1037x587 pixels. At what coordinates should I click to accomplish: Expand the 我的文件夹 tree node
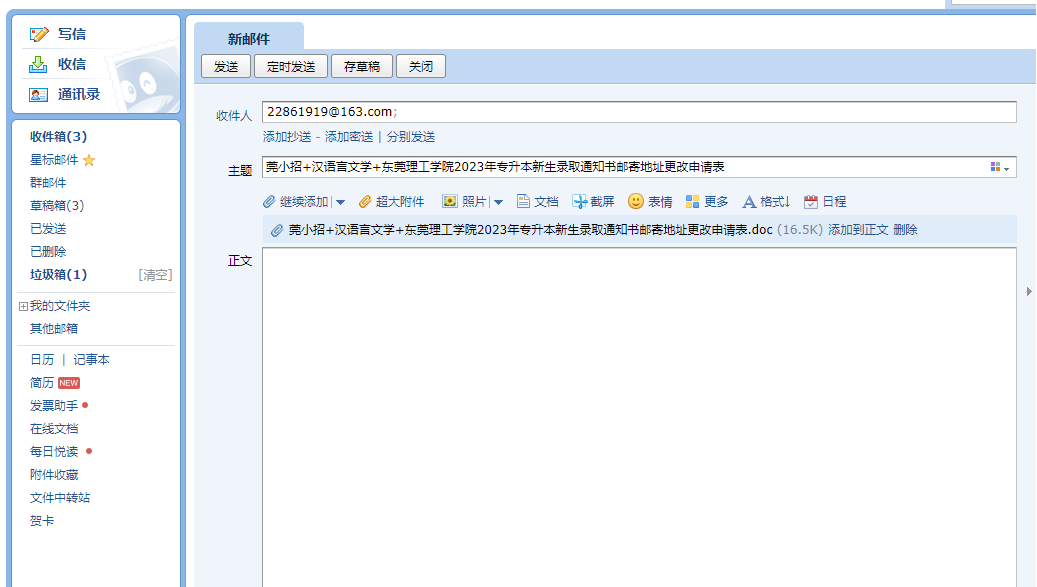23,306
